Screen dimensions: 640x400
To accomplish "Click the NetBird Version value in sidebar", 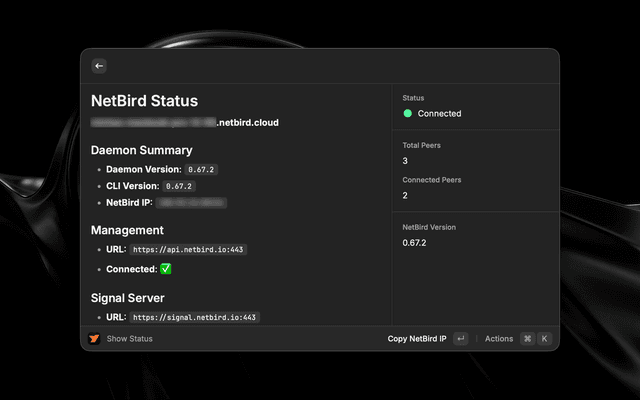I will click(x=414, y=243).
